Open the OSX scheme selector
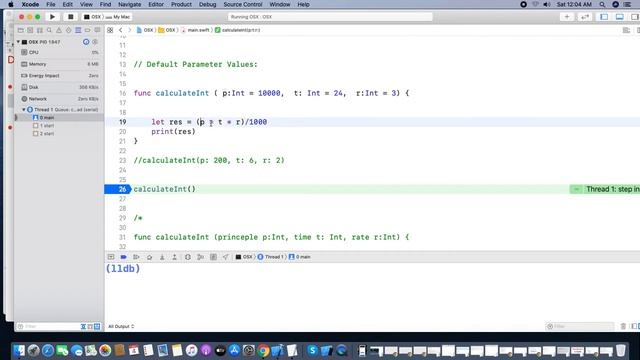 pos(93,17)
